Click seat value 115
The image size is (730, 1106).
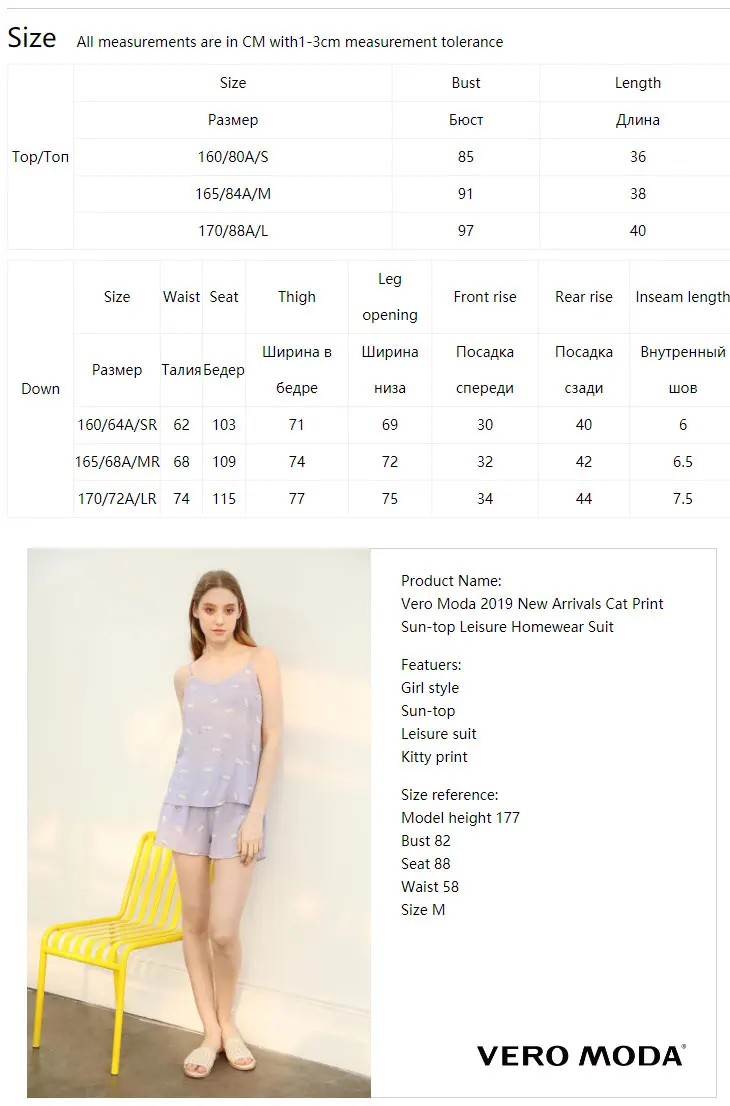[224, 499]
